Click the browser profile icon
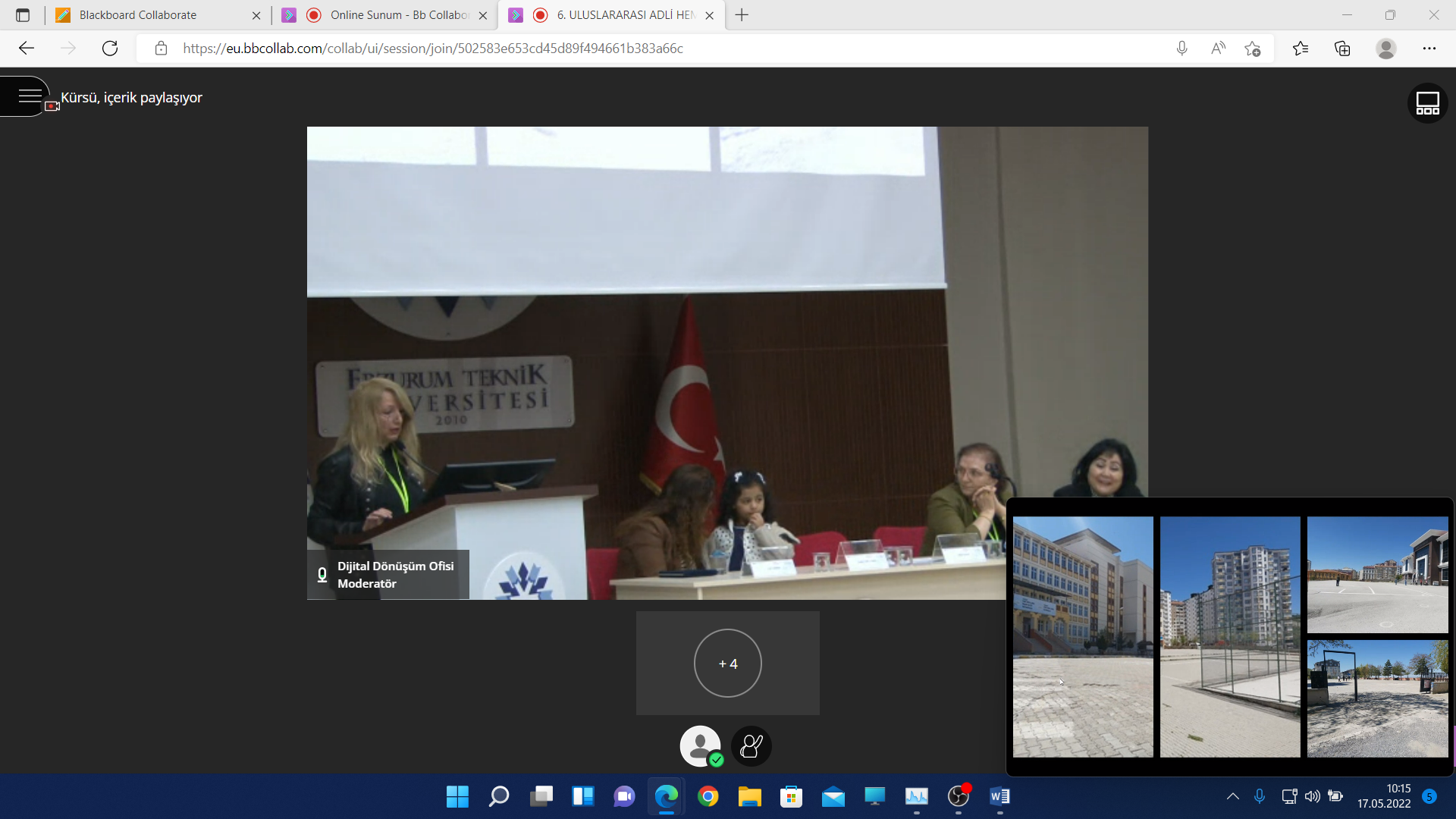 point(1385,49)
